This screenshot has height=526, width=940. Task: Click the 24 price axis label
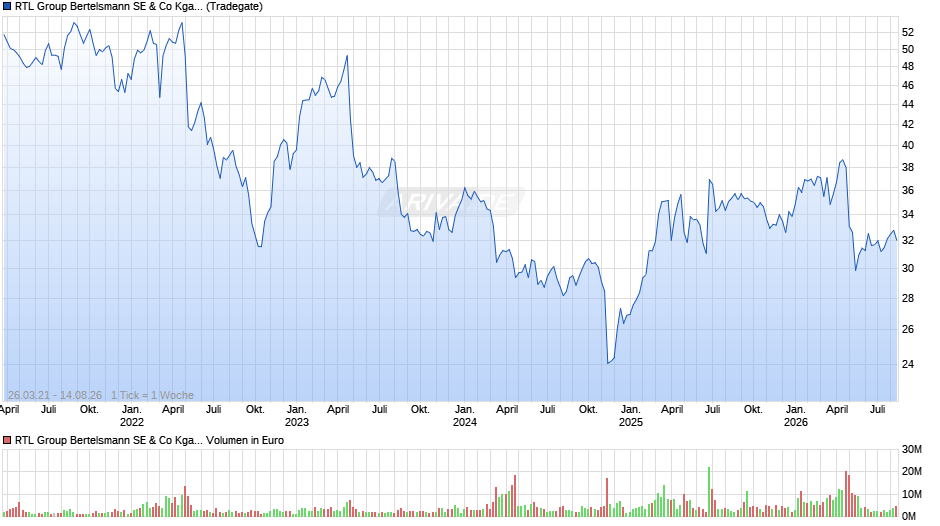click(x=908, y=364)
